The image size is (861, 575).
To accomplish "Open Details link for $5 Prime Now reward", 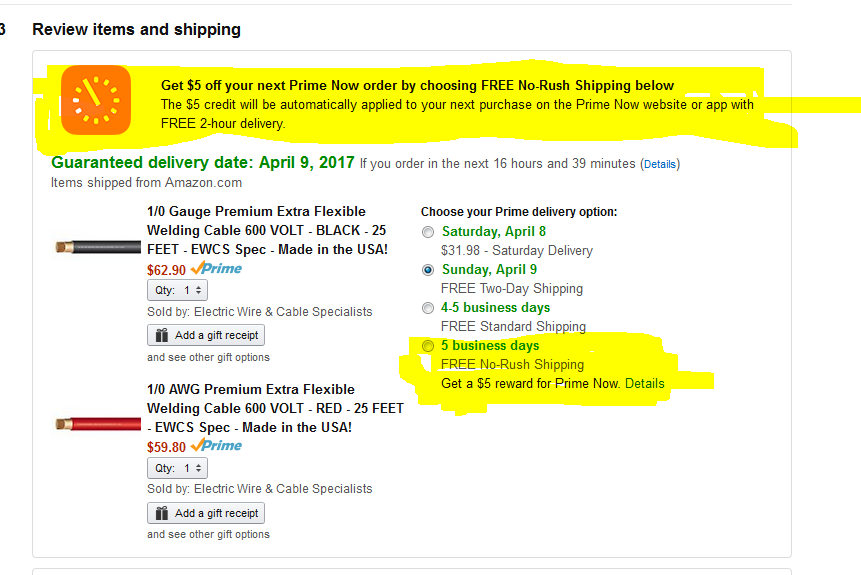I will (644, 384).
